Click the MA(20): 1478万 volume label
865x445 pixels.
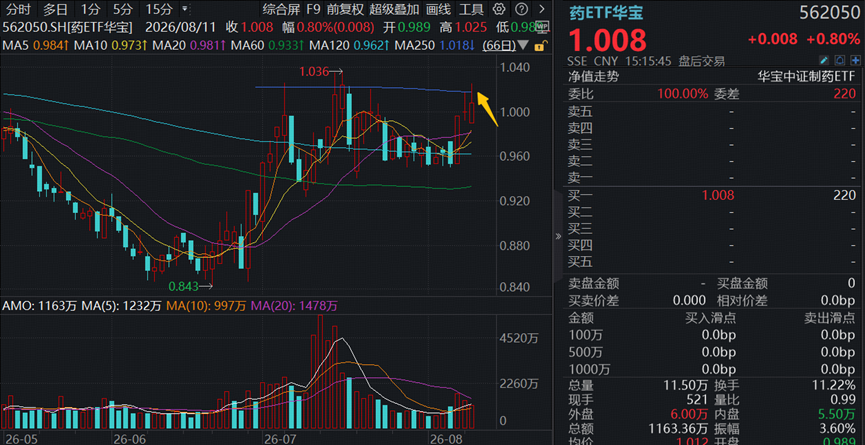(x=294, y=305)
